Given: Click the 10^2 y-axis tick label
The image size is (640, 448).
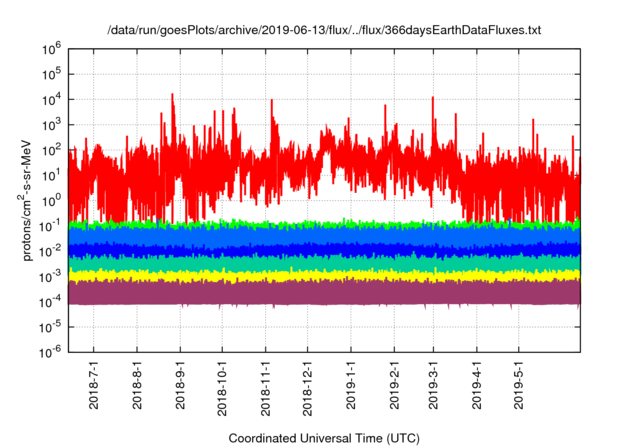Looking at the screenshot, I should [x=51, y=151].
